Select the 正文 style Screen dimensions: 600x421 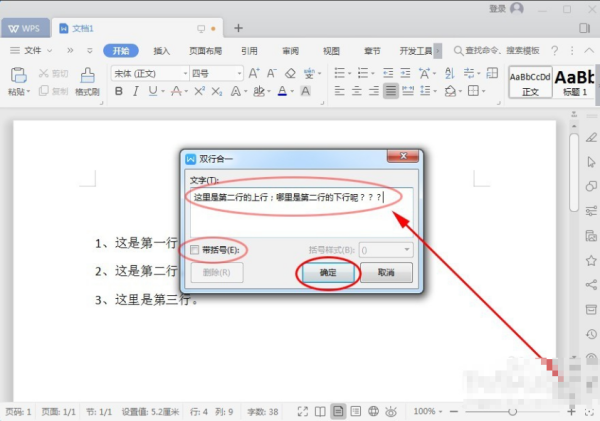click(x=530, y=82)
